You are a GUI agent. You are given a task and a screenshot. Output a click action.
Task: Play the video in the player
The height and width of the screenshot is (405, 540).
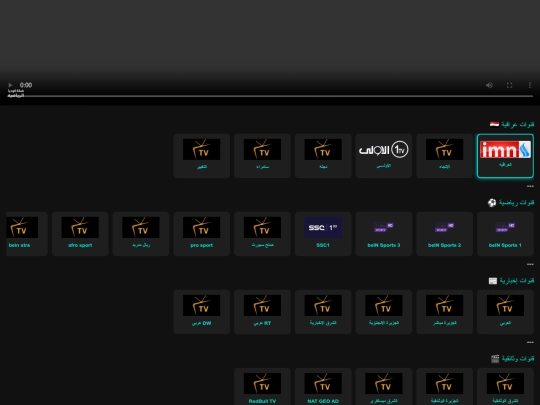coord(10,85)
